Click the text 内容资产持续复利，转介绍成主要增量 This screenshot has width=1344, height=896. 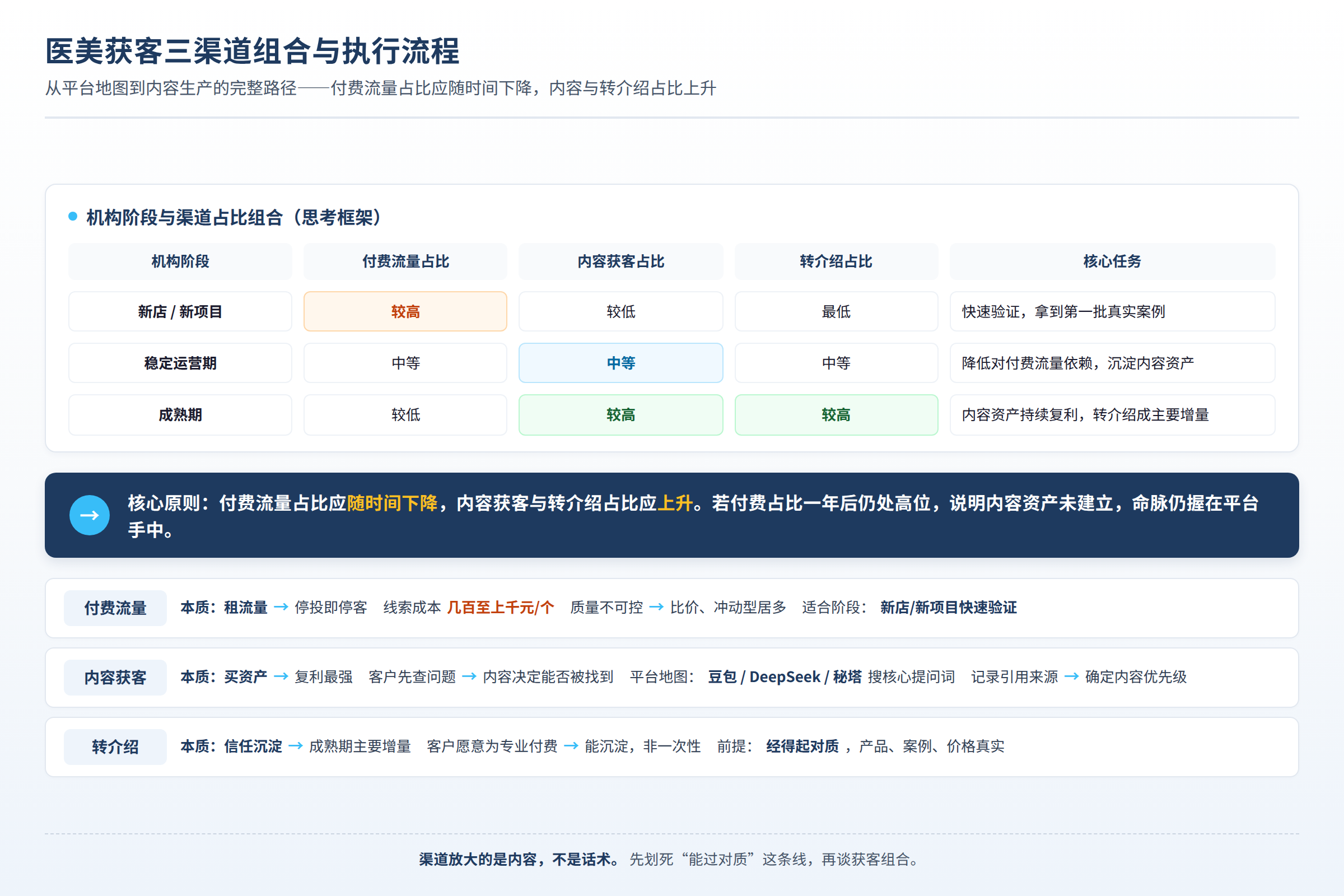(1085, 415)
